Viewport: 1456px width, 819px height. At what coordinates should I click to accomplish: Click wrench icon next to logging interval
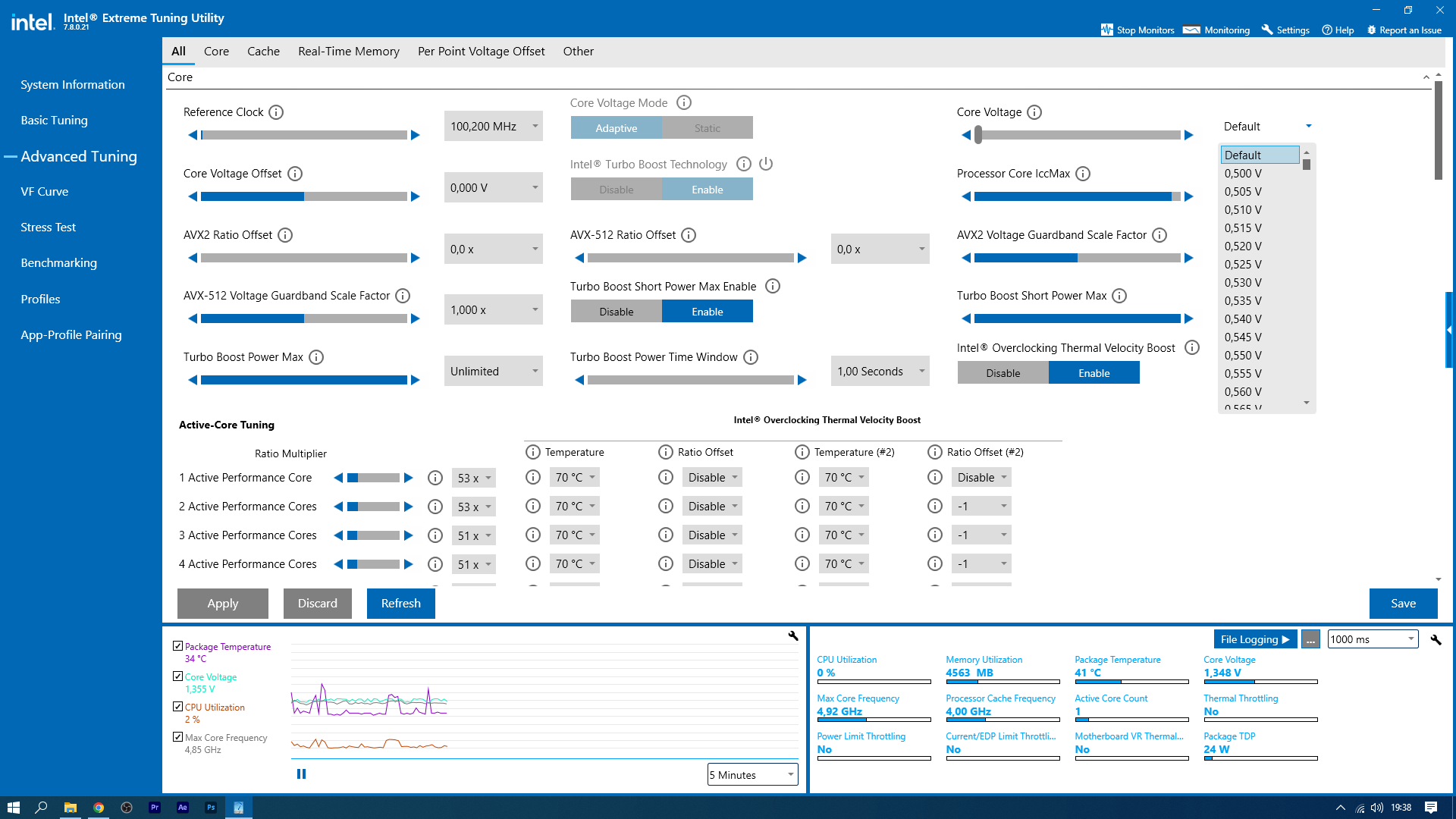(1436, 640)
